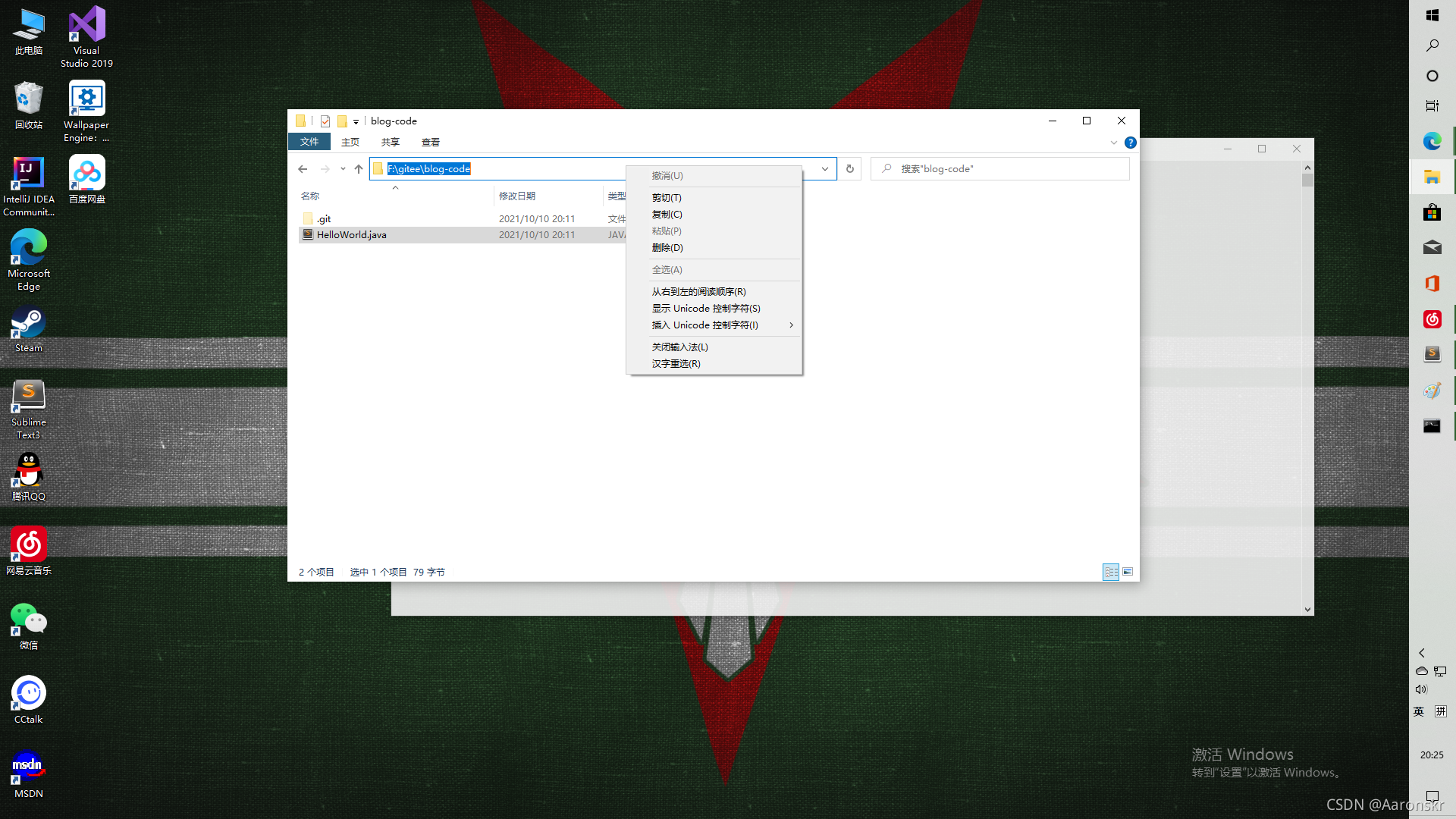Click quick access properties checkmark icon

tap(325, 121)
